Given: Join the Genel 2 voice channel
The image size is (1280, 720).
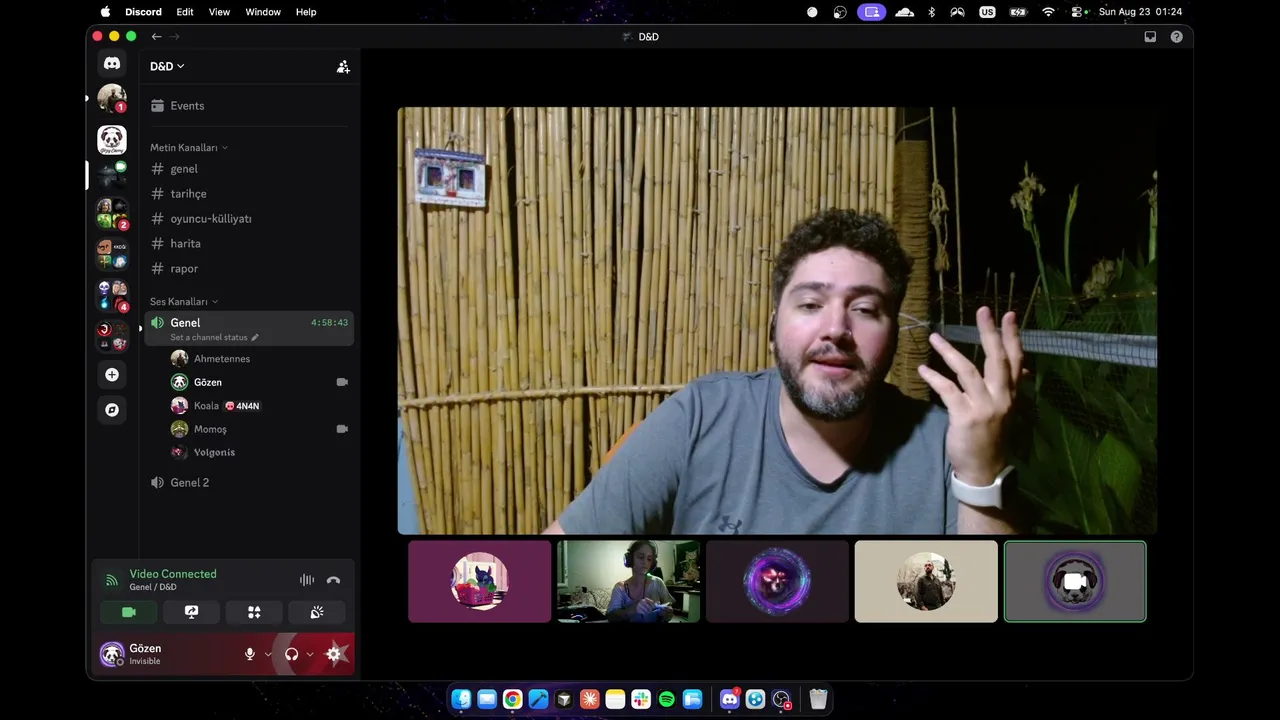Looking at the screenshot, I should (249, 483).
